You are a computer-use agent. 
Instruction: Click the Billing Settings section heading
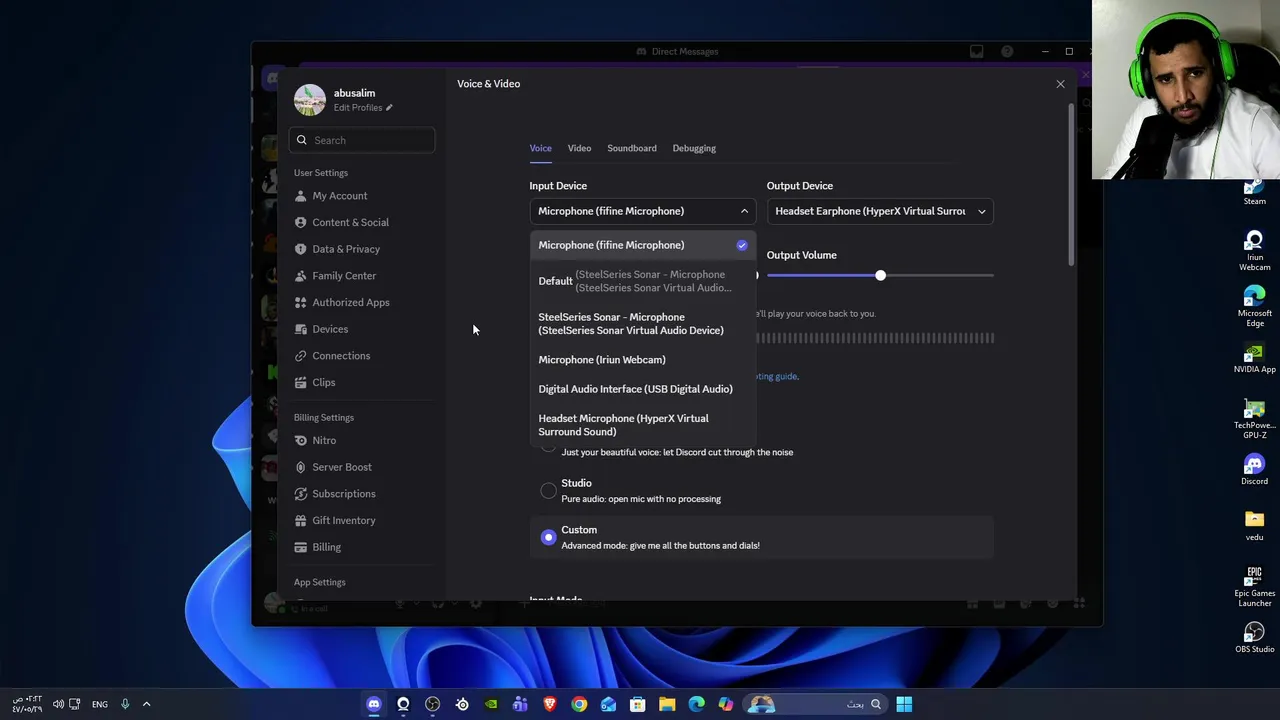[324, 418]
